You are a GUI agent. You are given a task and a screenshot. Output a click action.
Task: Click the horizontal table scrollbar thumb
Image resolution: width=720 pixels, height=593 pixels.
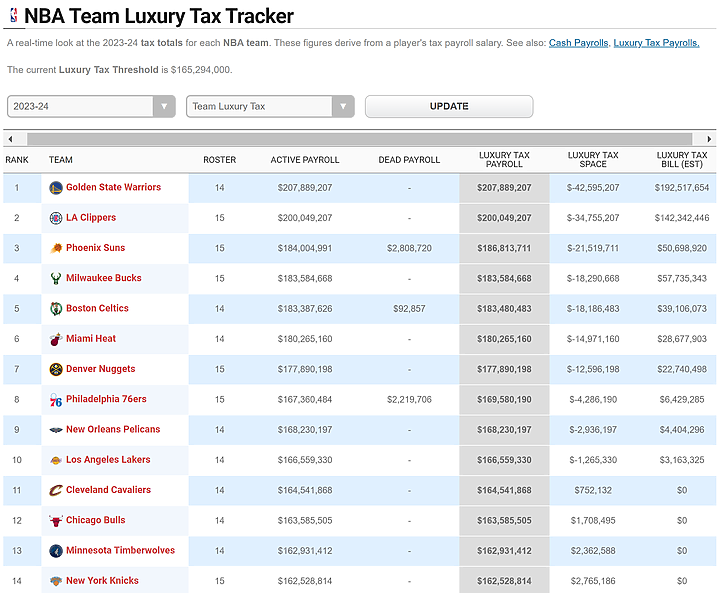(360, 139)
